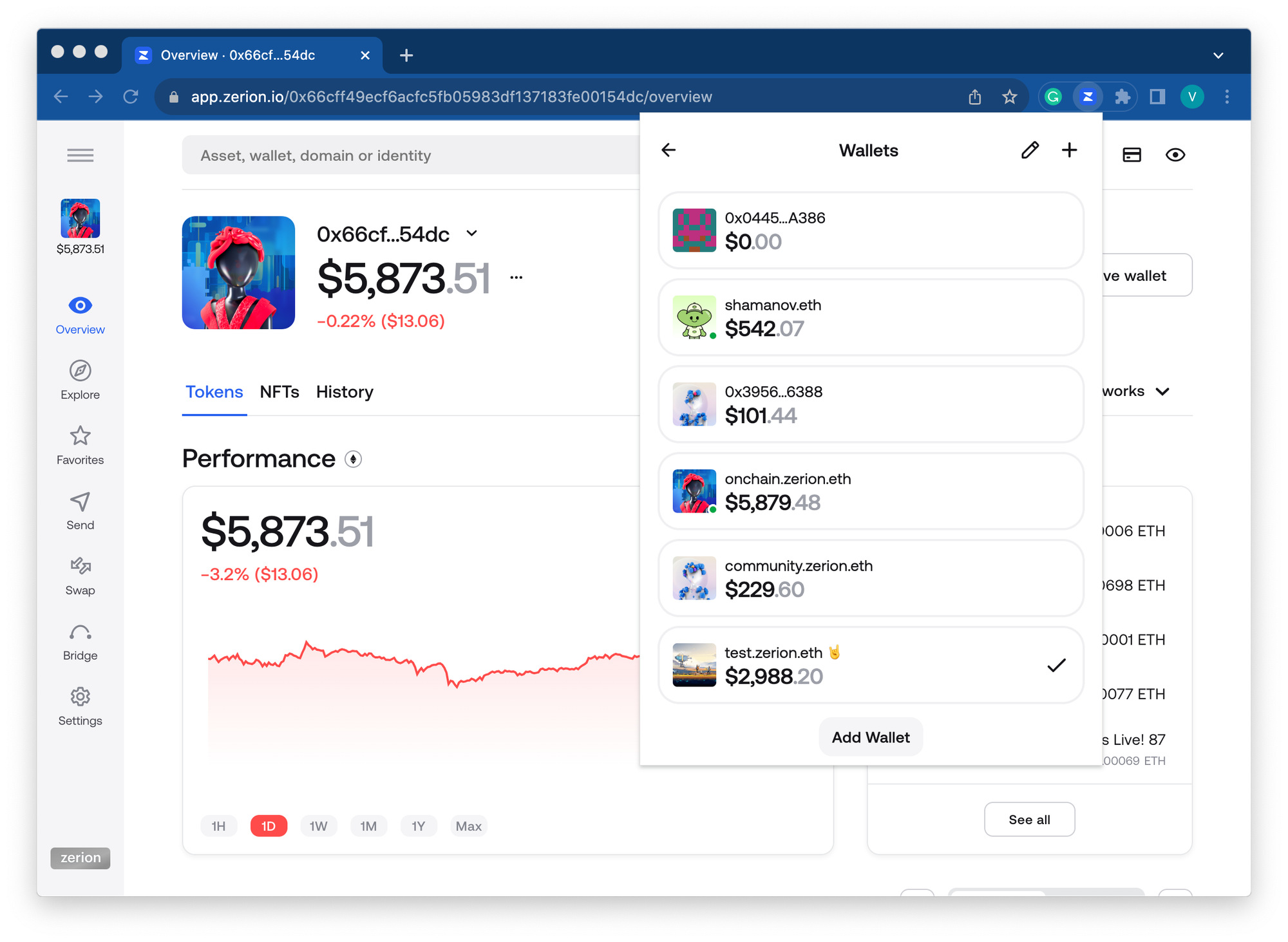The height and width of the screenshot is (942, 1288).
Task: Select the shamanov.eth wallet
Action: [871, 317]
